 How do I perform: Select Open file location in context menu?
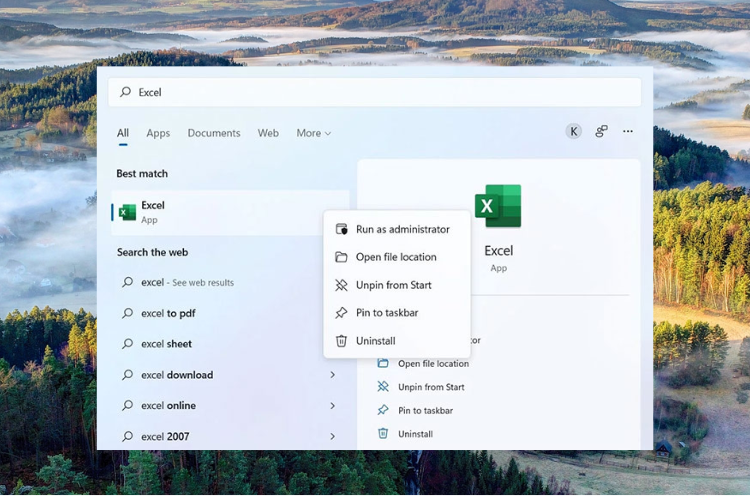397,257
